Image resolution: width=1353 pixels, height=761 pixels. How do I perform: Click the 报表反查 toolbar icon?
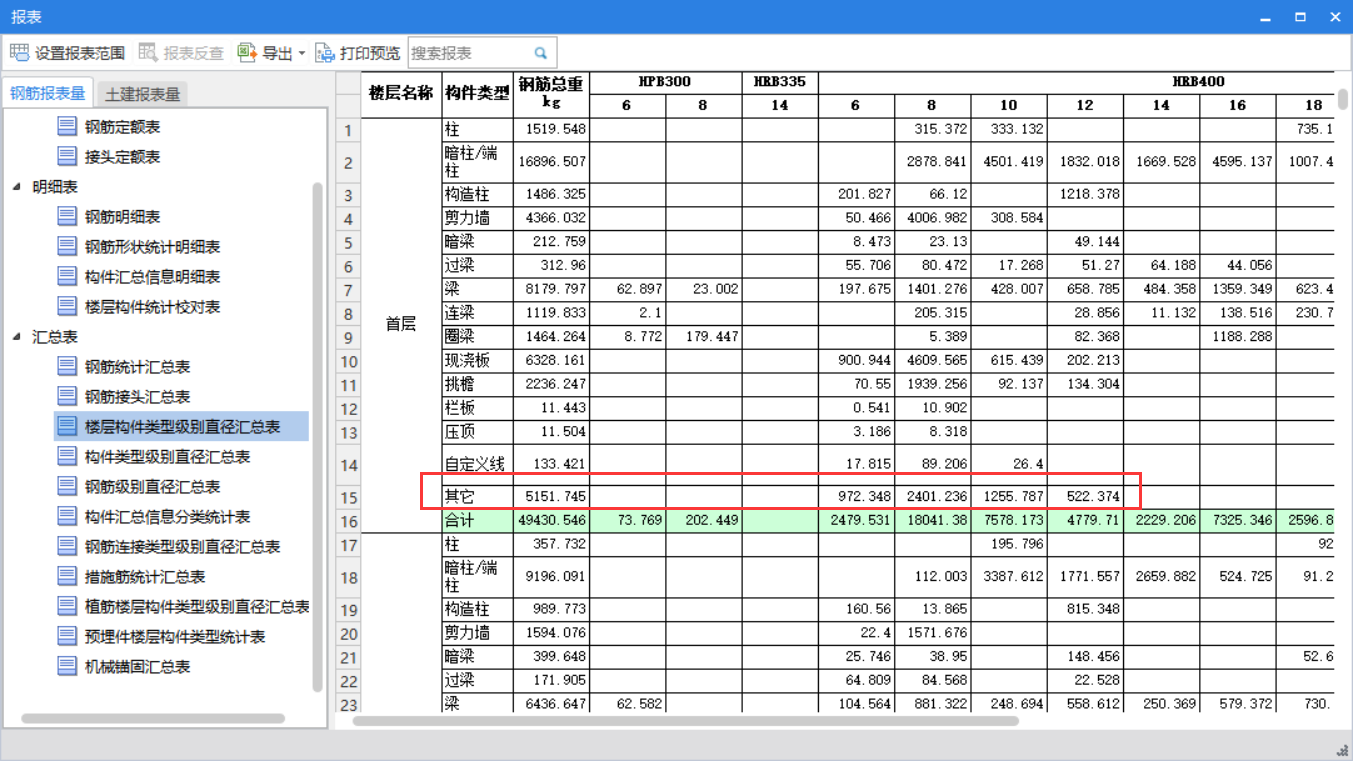point(148,53)
